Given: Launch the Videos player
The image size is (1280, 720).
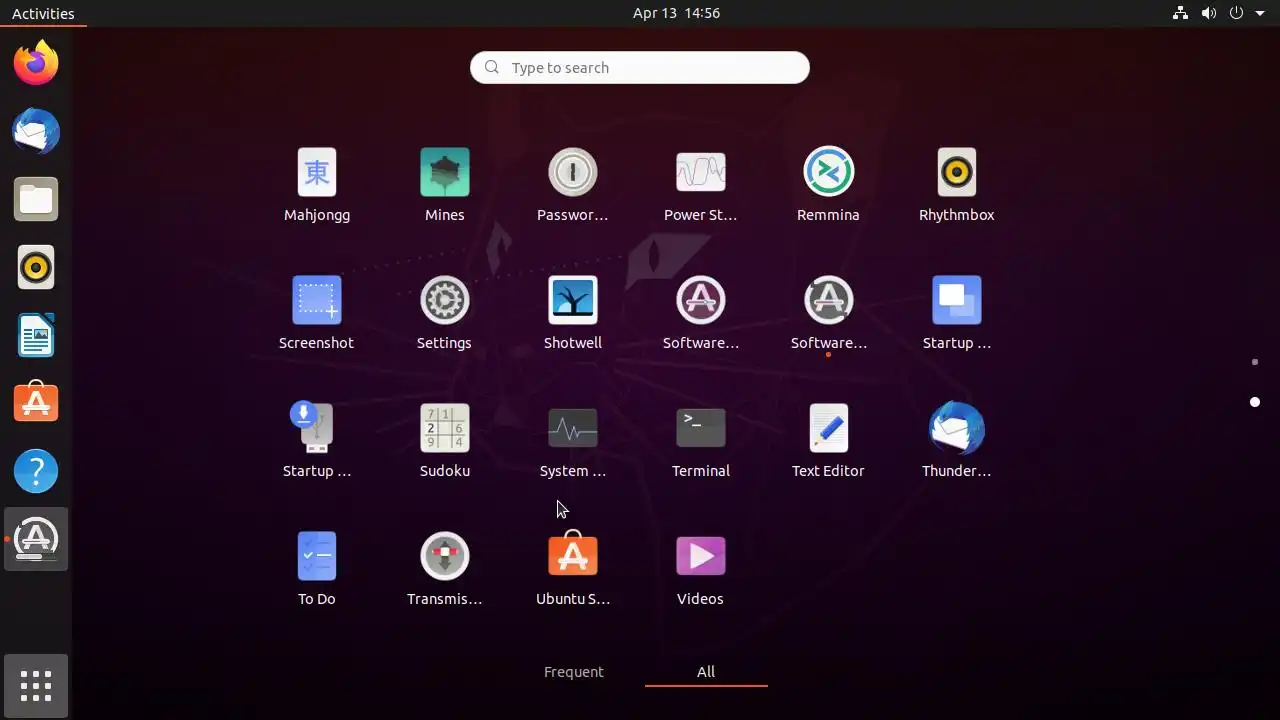Looking at the screenshot, I should click(x=701, y=569).
